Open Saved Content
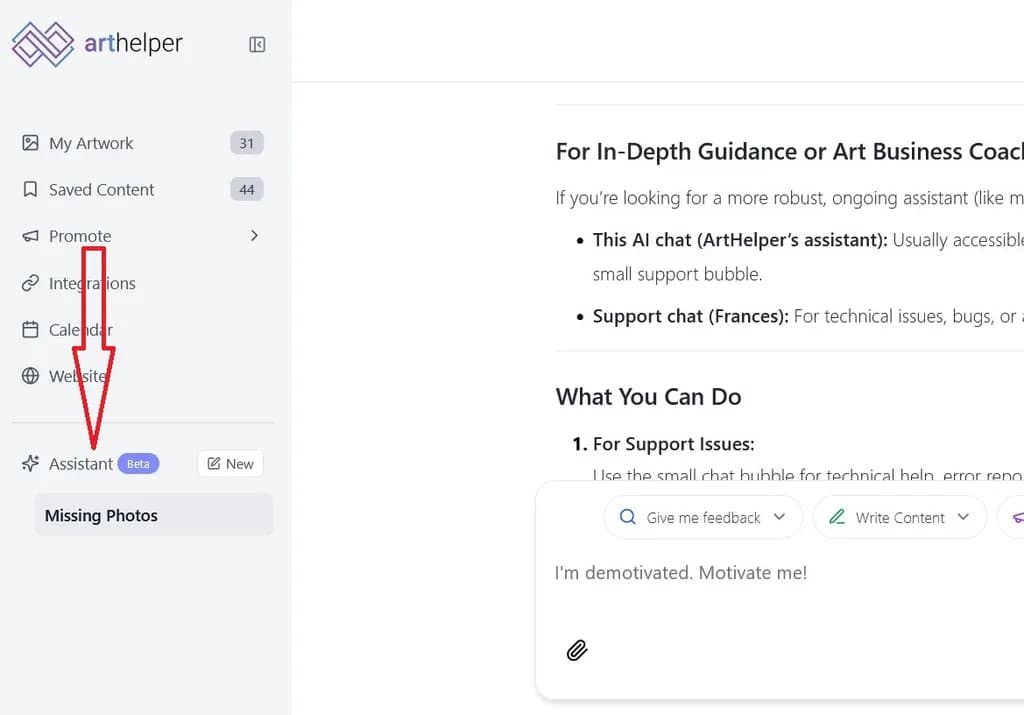The height and width of the screenshot is (715, 1024). (101, 189)
